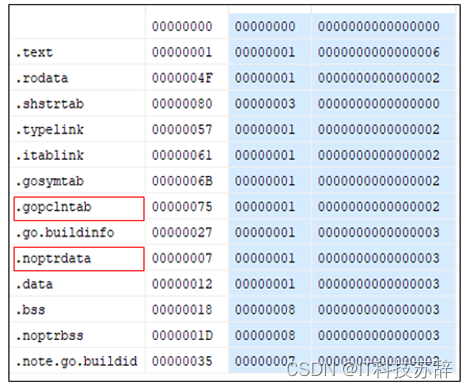Viewport: 468px width, 388px height.
Task: Select 0000000000000000 in the .shstrtab row
Action: [x=379, y=104]
